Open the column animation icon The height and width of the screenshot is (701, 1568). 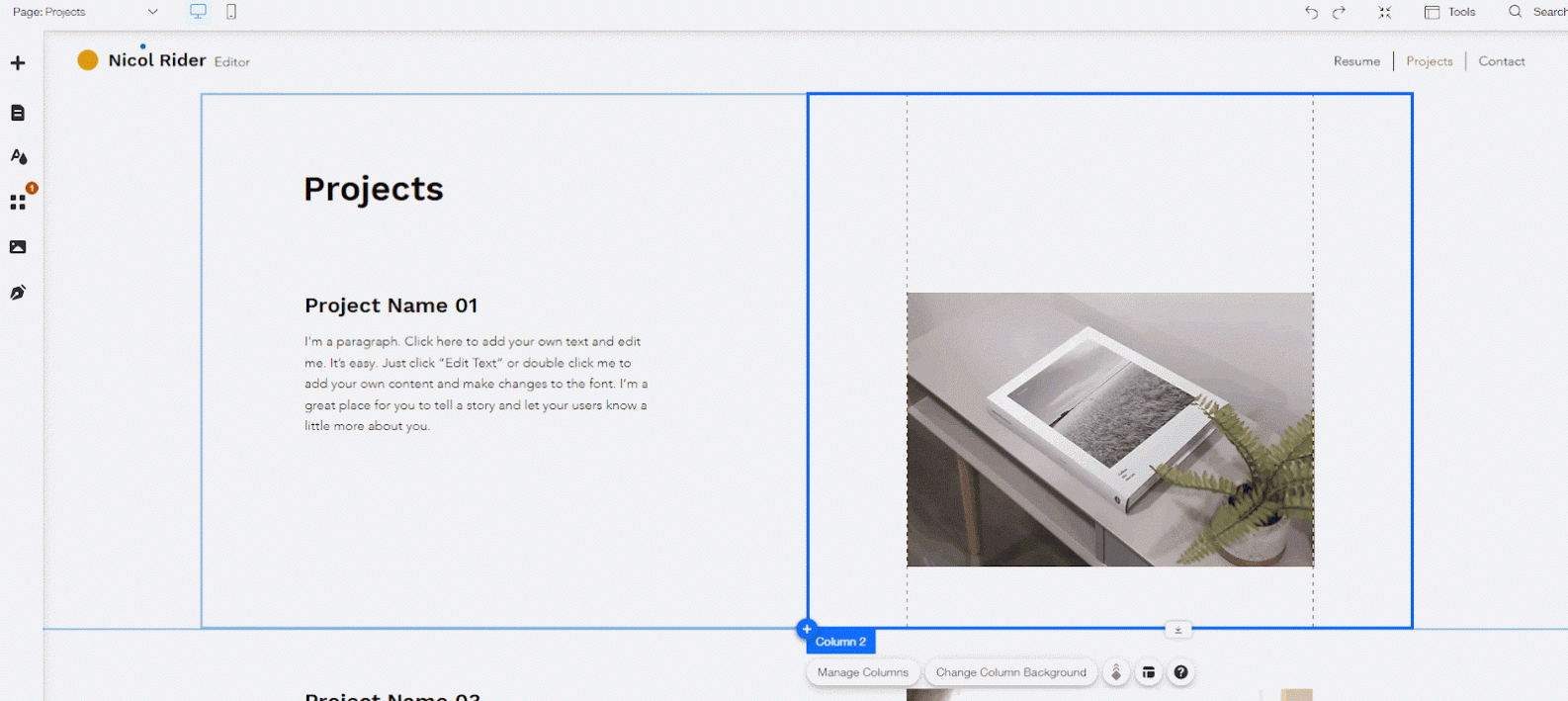(1116, 672)
